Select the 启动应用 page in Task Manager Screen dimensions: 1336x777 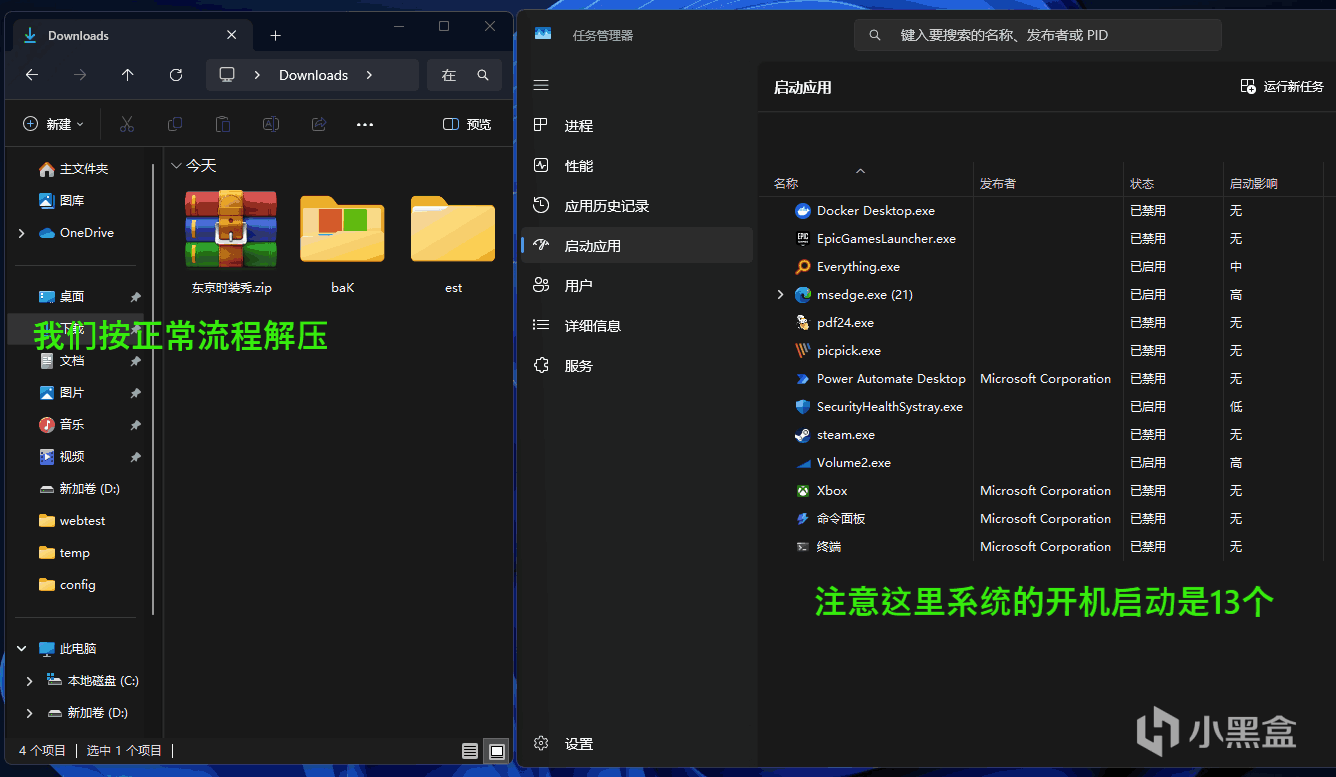click(x=637, y=246)
